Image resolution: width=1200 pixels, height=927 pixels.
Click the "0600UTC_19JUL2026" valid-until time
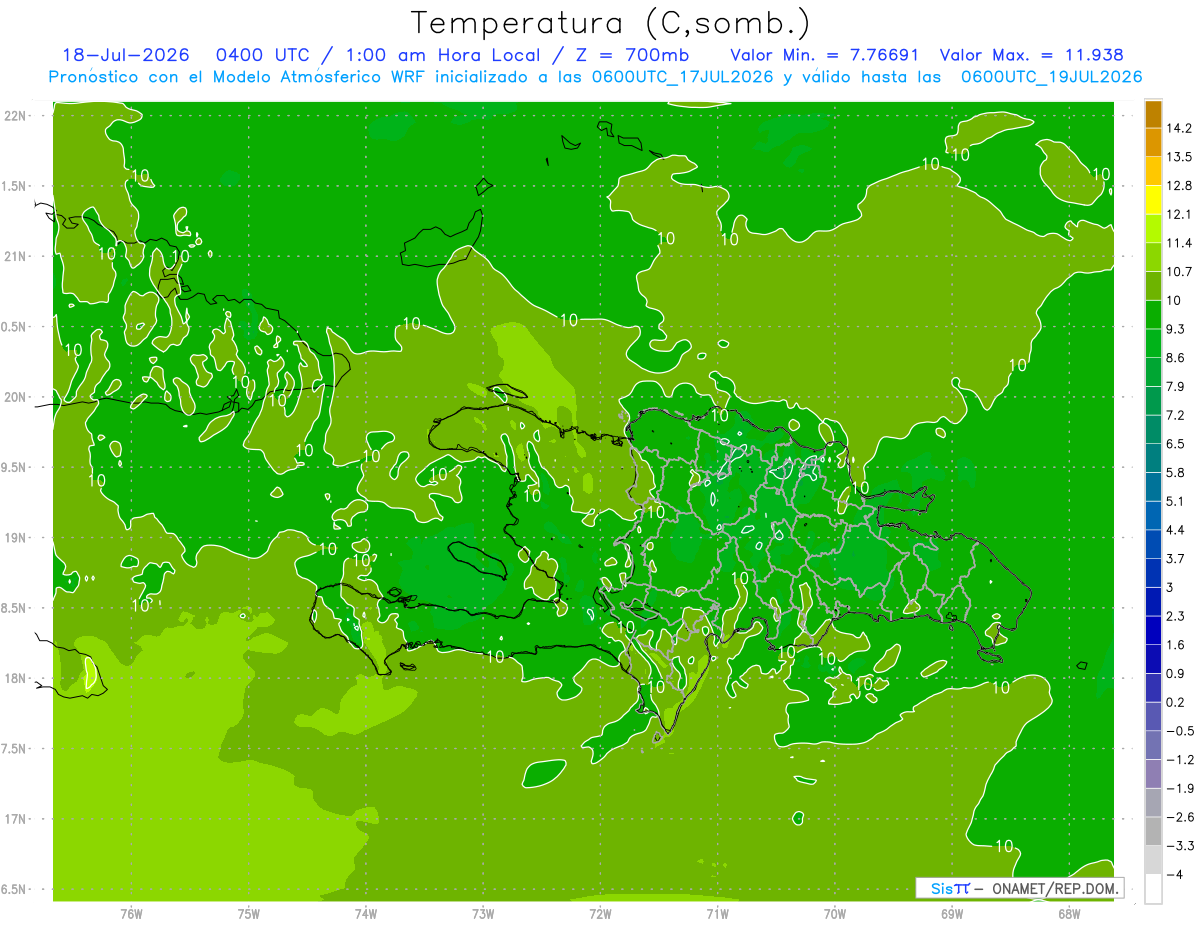click(1051, 77)
